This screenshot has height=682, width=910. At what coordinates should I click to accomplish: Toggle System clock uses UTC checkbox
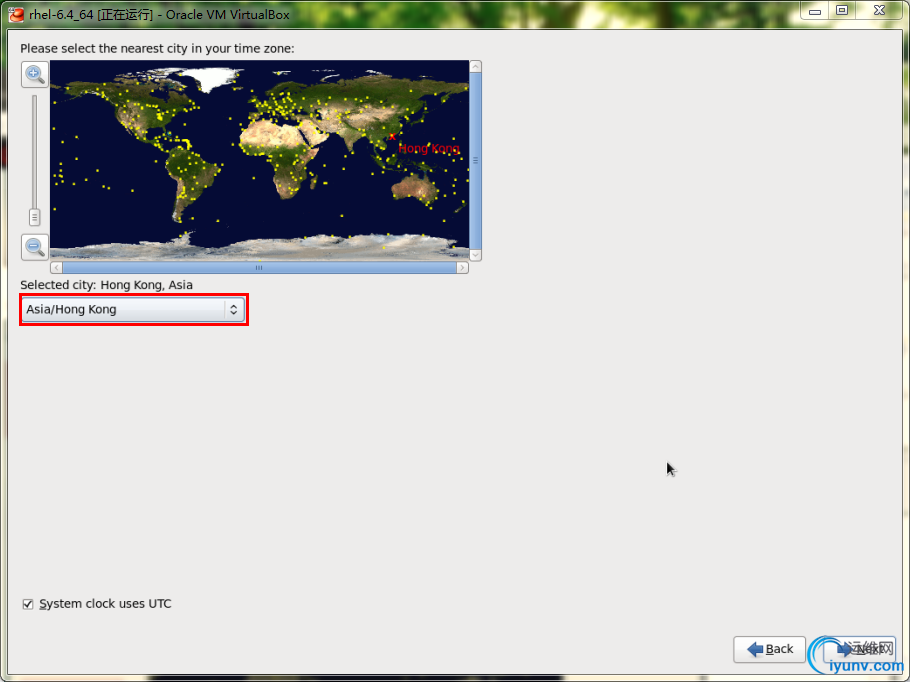point(28,604)
